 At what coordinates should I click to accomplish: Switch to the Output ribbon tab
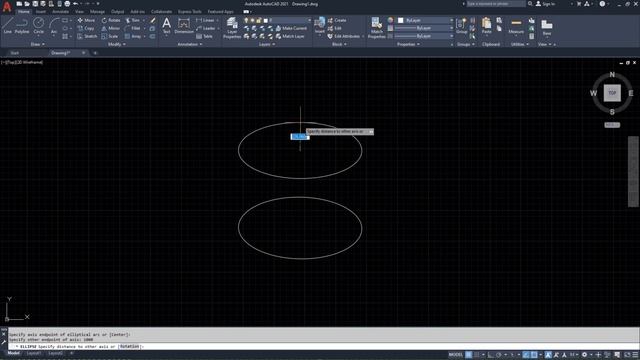(x=117, y=11)
